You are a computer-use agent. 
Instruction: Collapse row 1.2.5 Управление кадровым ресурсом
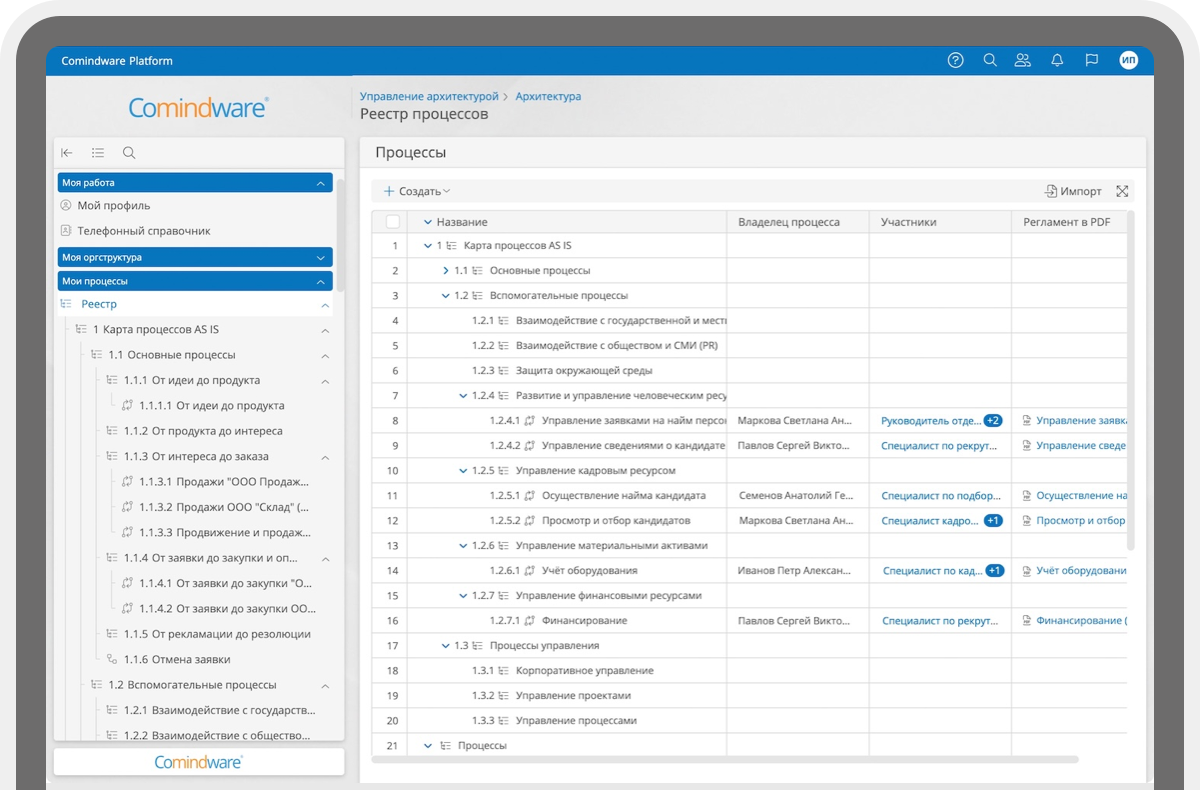coord(464,471)
